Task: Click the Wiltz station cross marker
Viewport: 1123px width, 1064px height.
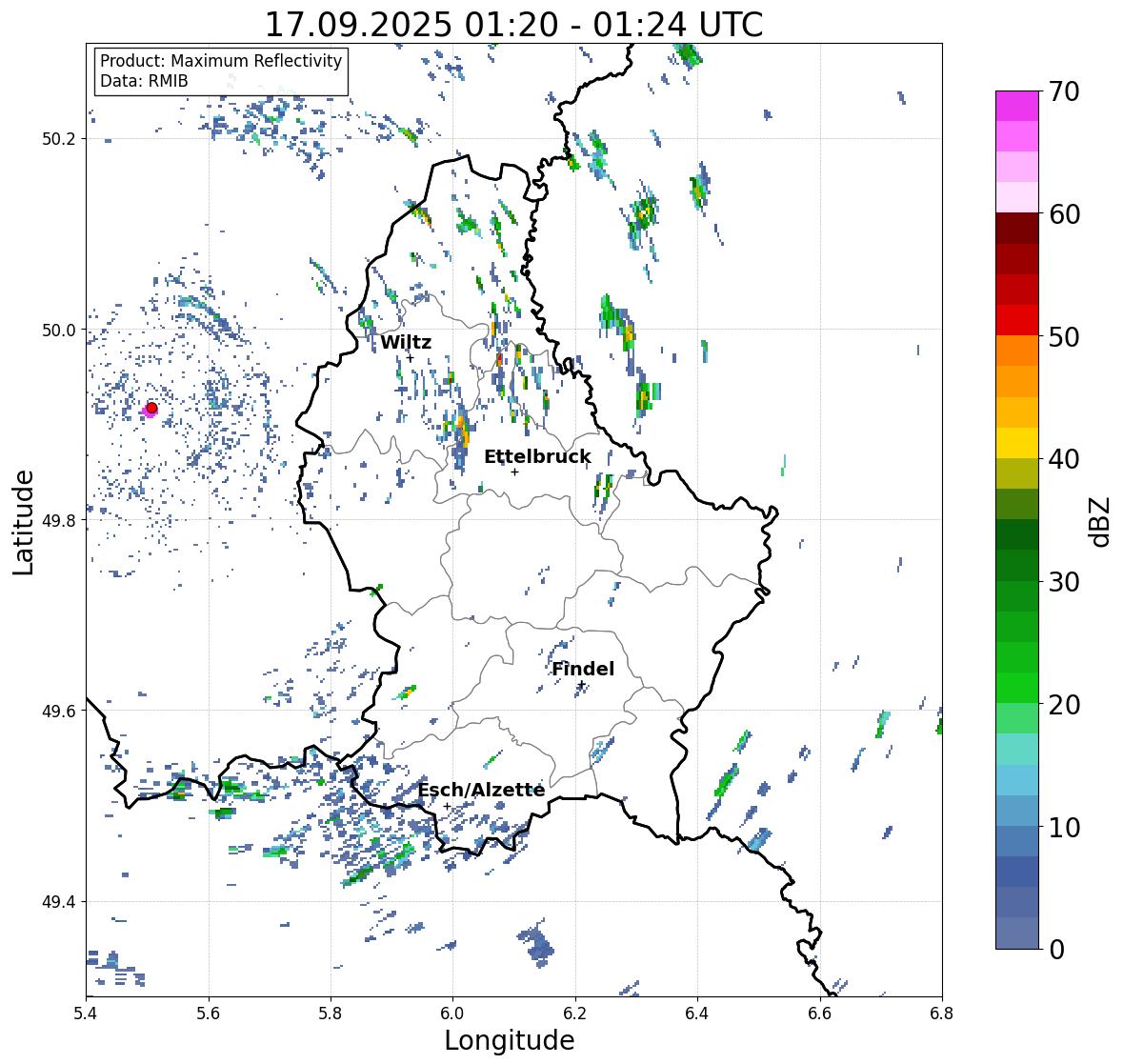Action: (x=410, y=357)
